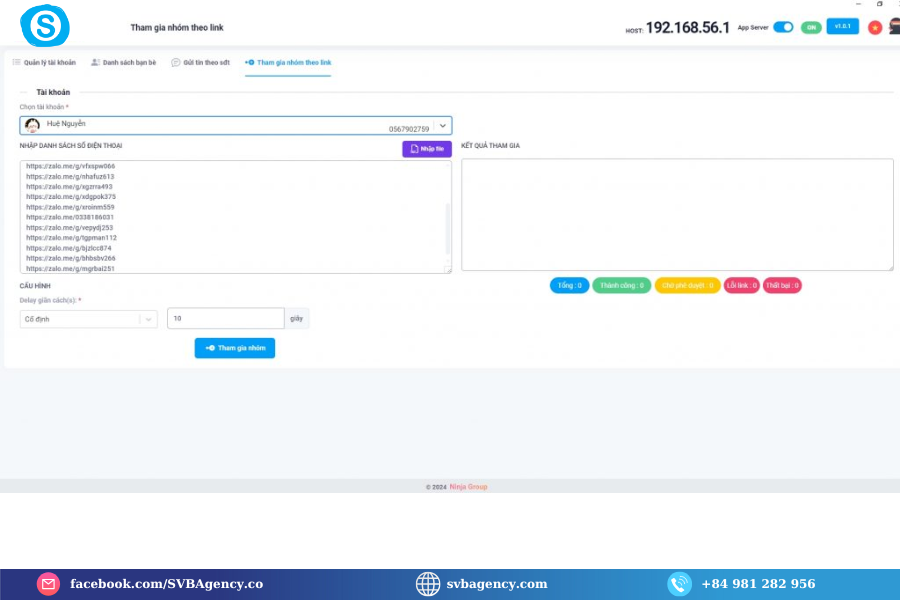Click Huệ Nguyễn's account avatar
Screen dimensions: 900x600
(x=32, y=126)
